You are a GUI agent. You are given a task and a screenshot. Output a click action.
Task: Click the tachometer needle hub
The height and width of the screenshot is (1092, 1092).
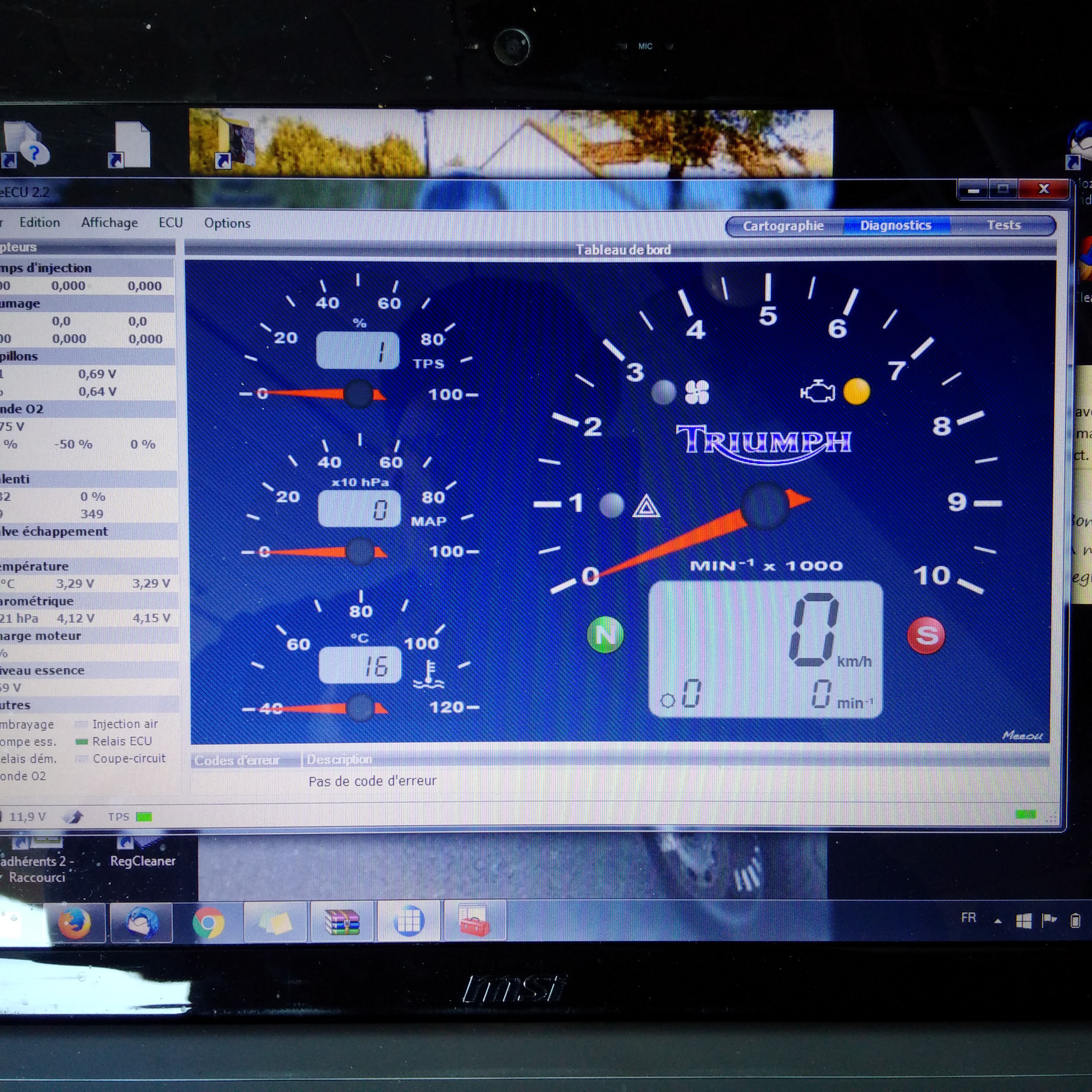coord(765,505)
